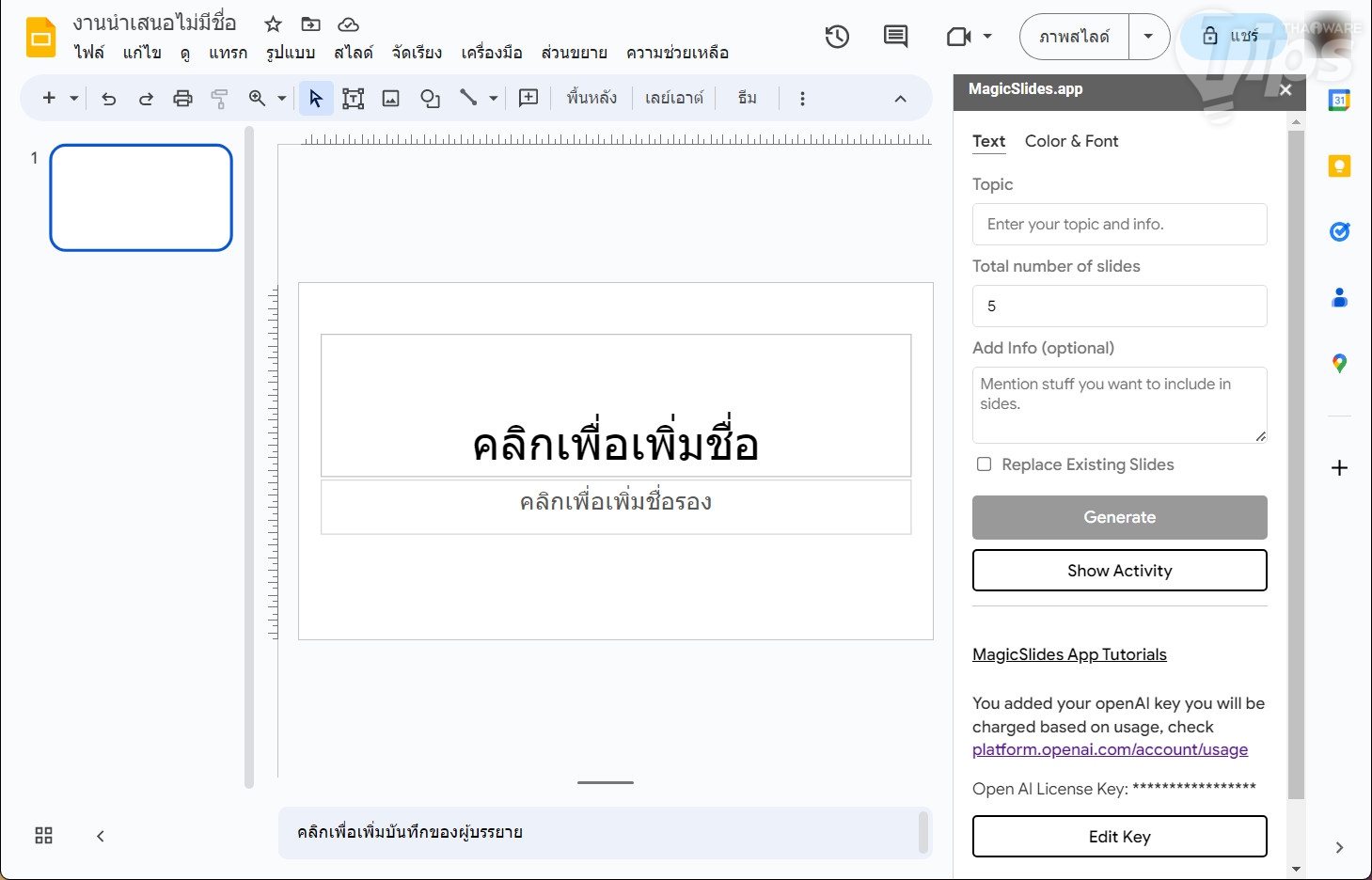
Task: Open platform.openai.com/account/usage link
Action: coord(1110,749)
